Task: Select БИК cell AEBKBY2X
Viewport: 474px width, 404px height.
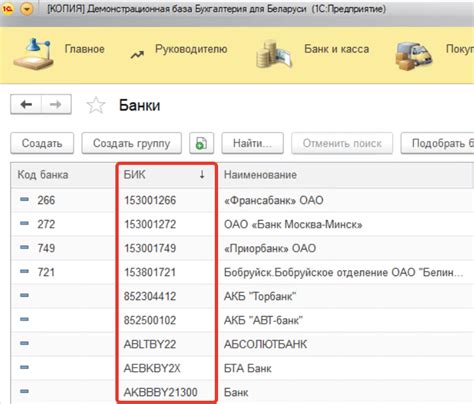Action: pyautogui.click(x=152, y=368)
